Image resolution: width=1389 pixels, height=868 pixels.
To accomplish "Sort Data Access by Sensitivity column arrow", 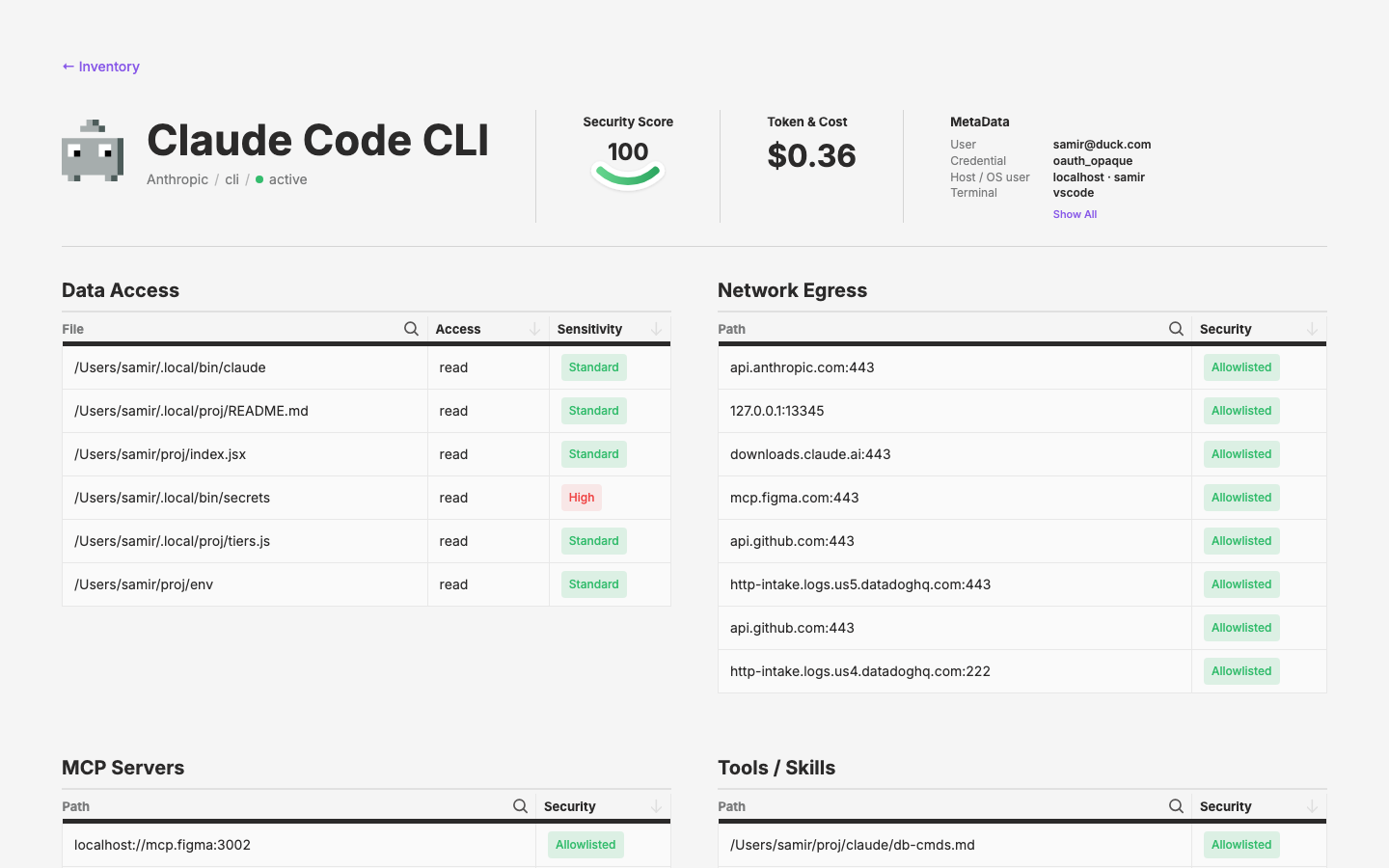I will [x=656, y=329].
